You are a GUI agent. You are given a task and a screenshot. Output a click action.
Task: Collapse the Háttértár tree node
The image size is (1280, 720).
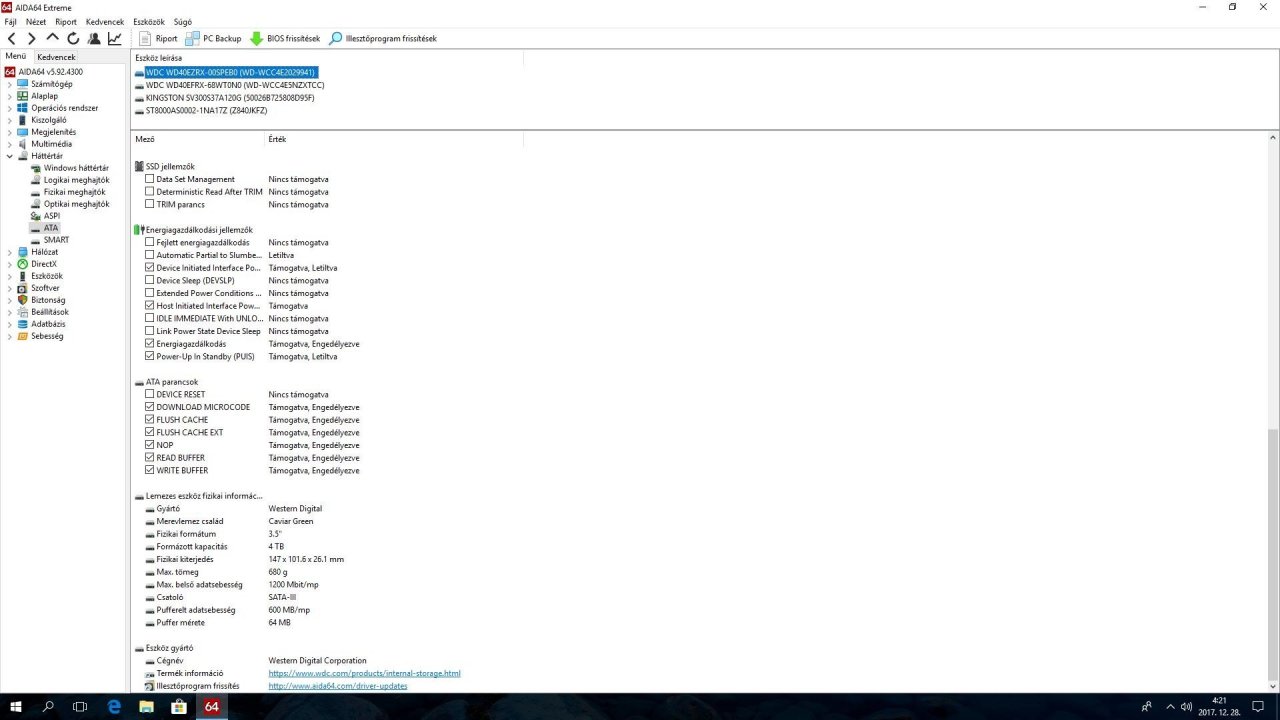pos(10,156)
